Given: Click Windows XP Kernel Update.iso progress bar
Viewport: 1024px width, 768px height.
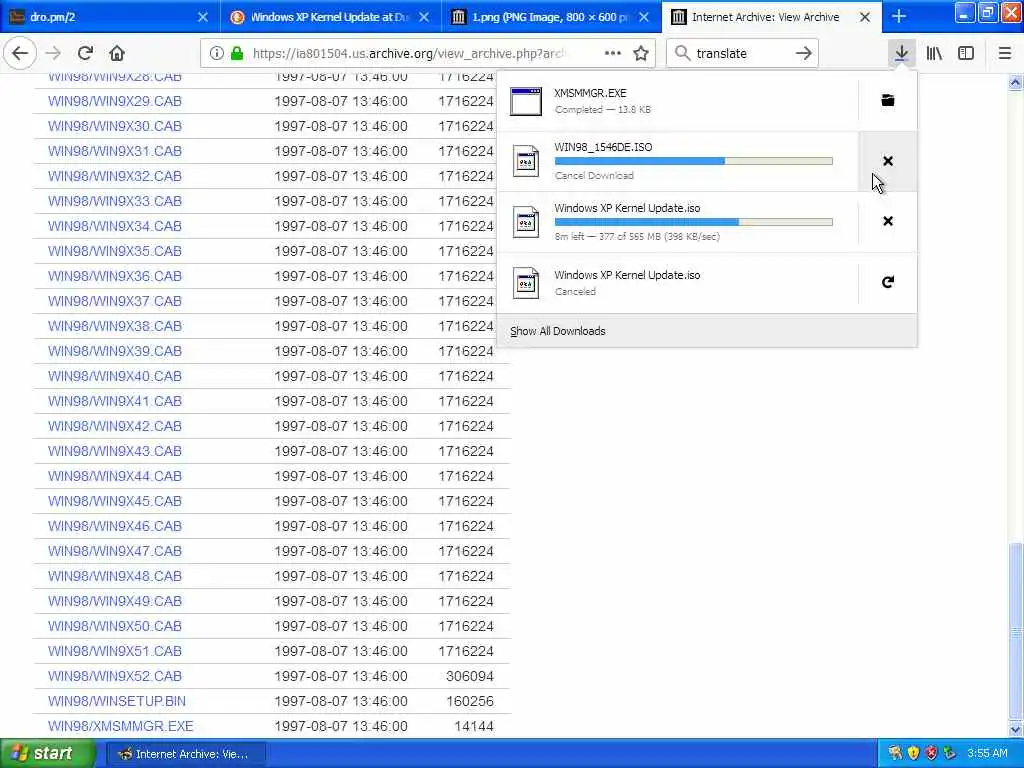Looking at the screenshot, I should click(x=694, y=222).
